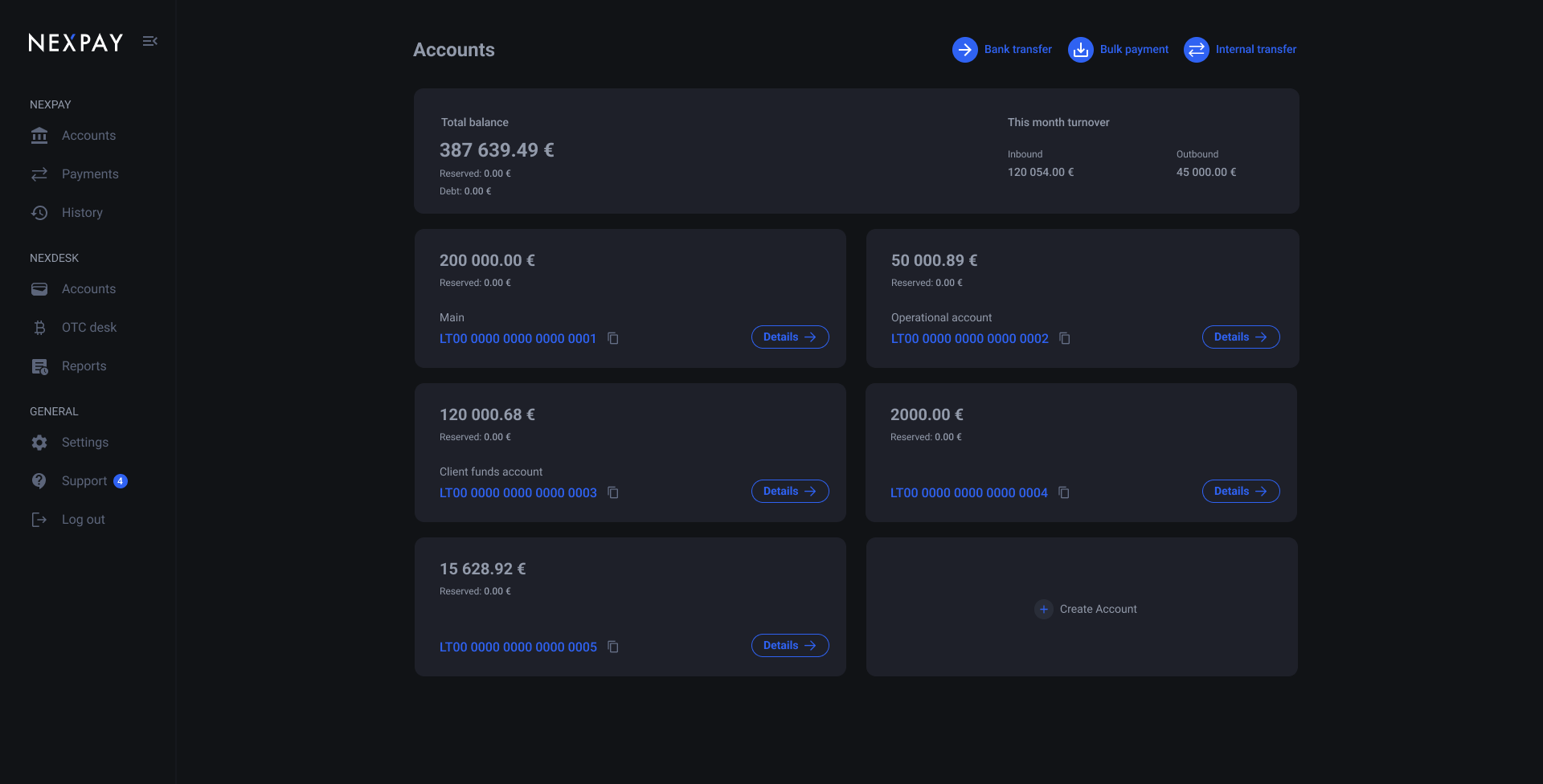
Task: Click the Bulk payment download circle icon
Action: [x=1081, y=50]
